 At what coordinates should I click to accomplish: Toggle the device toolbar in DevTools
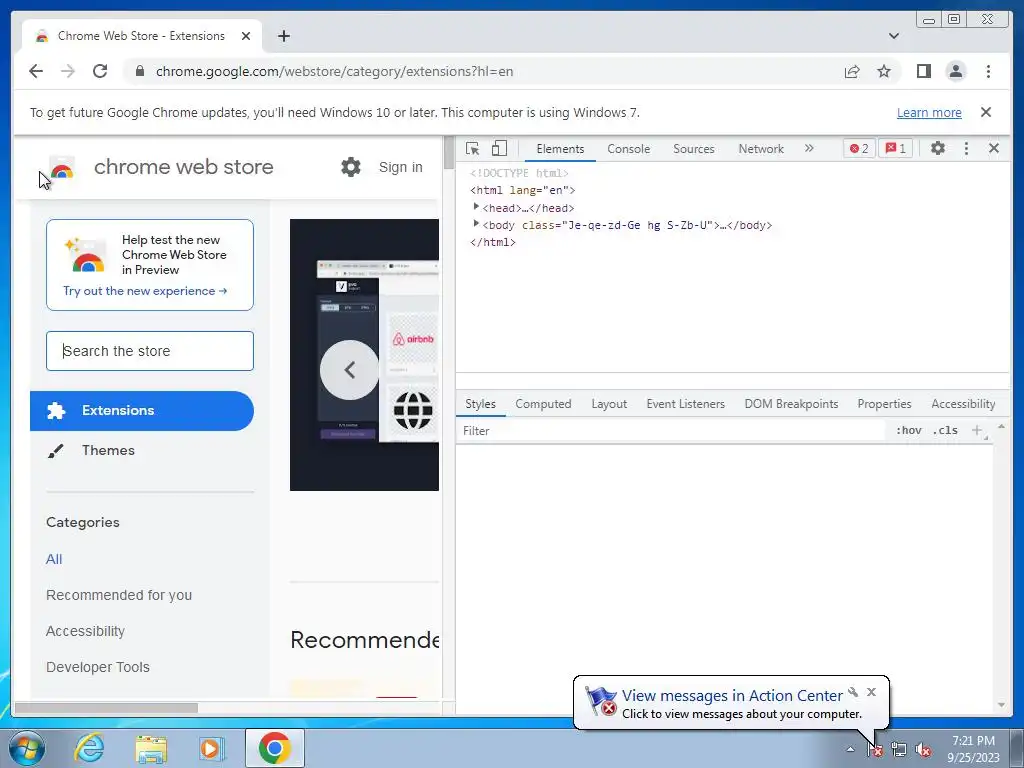pos(500,148)
